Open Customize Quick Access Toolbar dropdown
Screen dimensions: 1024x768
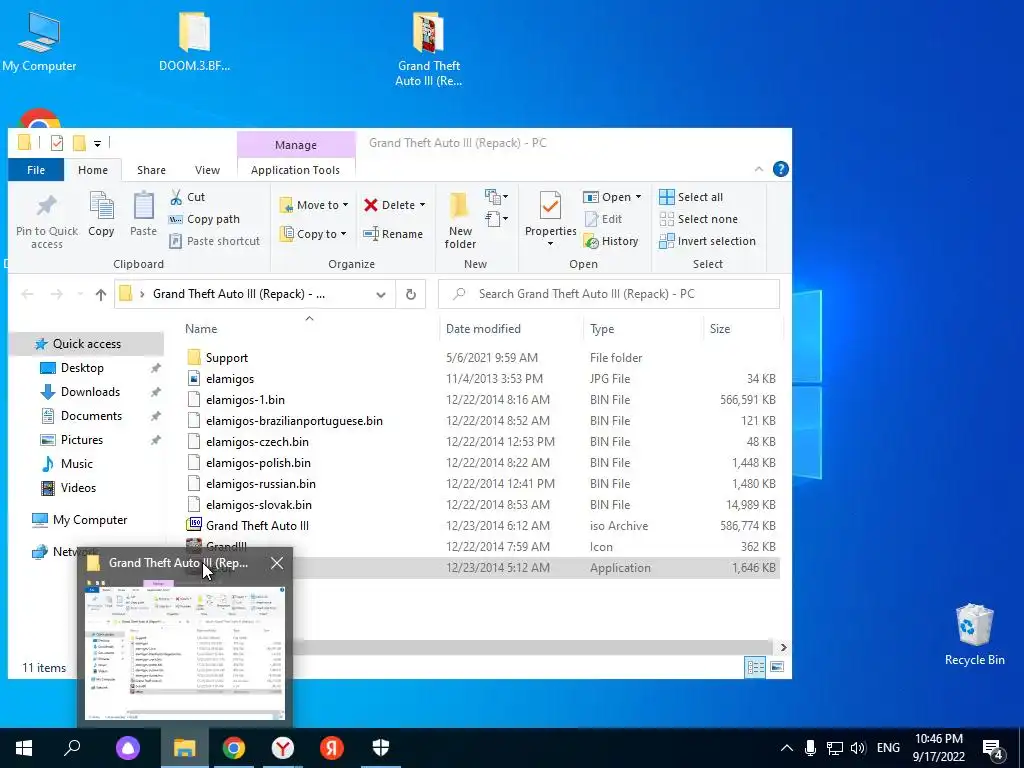(x=97, y=143)
